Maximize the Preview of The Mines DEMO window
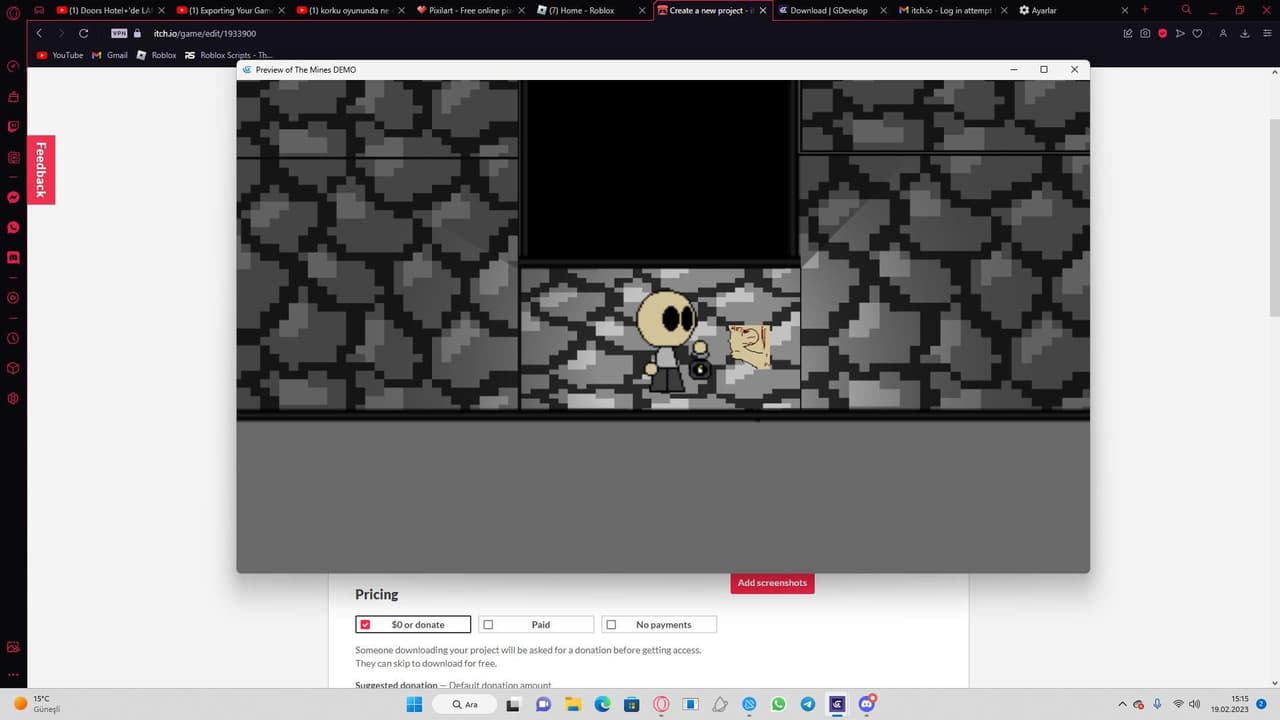The image size is (1280, 720). 1044,69
